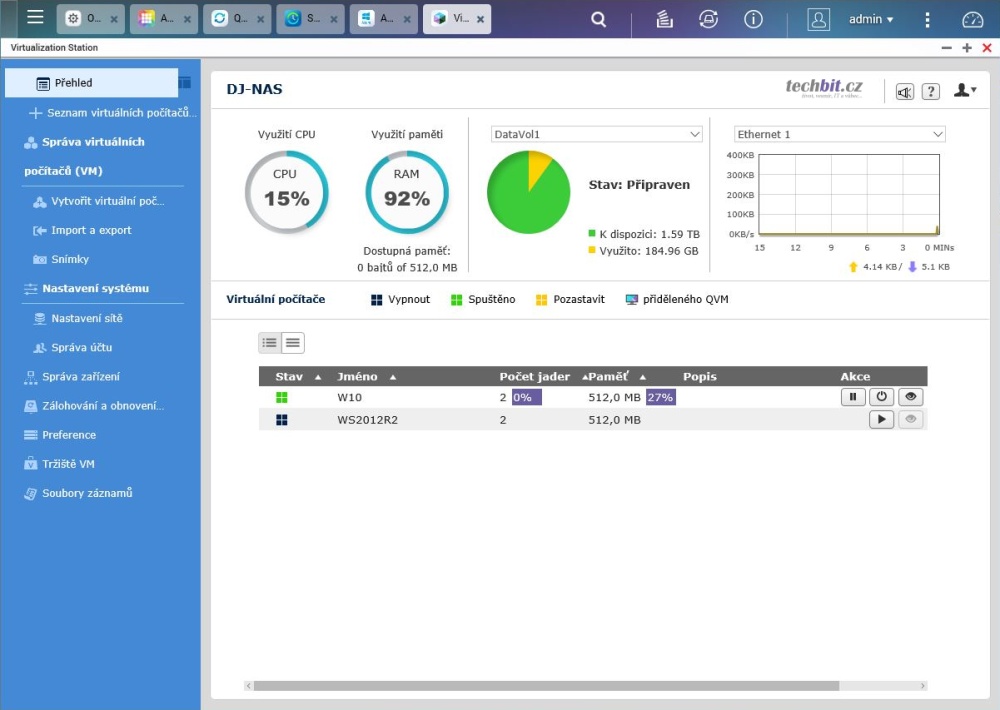The width and height of the screenshot is (1000, 710).
Task: Open the help question mark icon
Action: [x=931, y=92]
